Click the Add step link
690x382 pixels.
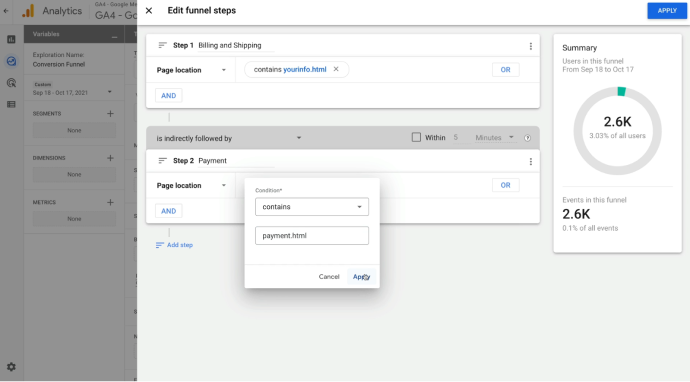(x=174, y=245)
